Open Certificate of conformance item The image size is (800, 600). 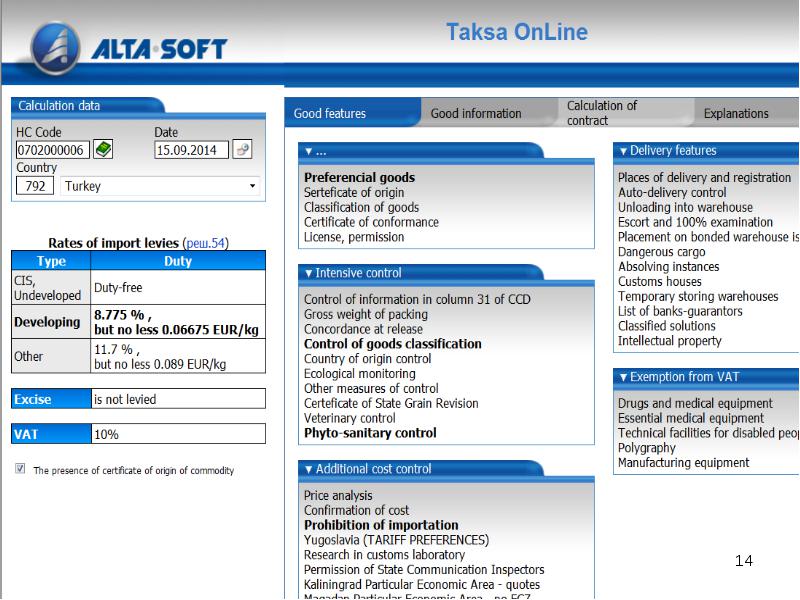(371, 222)
